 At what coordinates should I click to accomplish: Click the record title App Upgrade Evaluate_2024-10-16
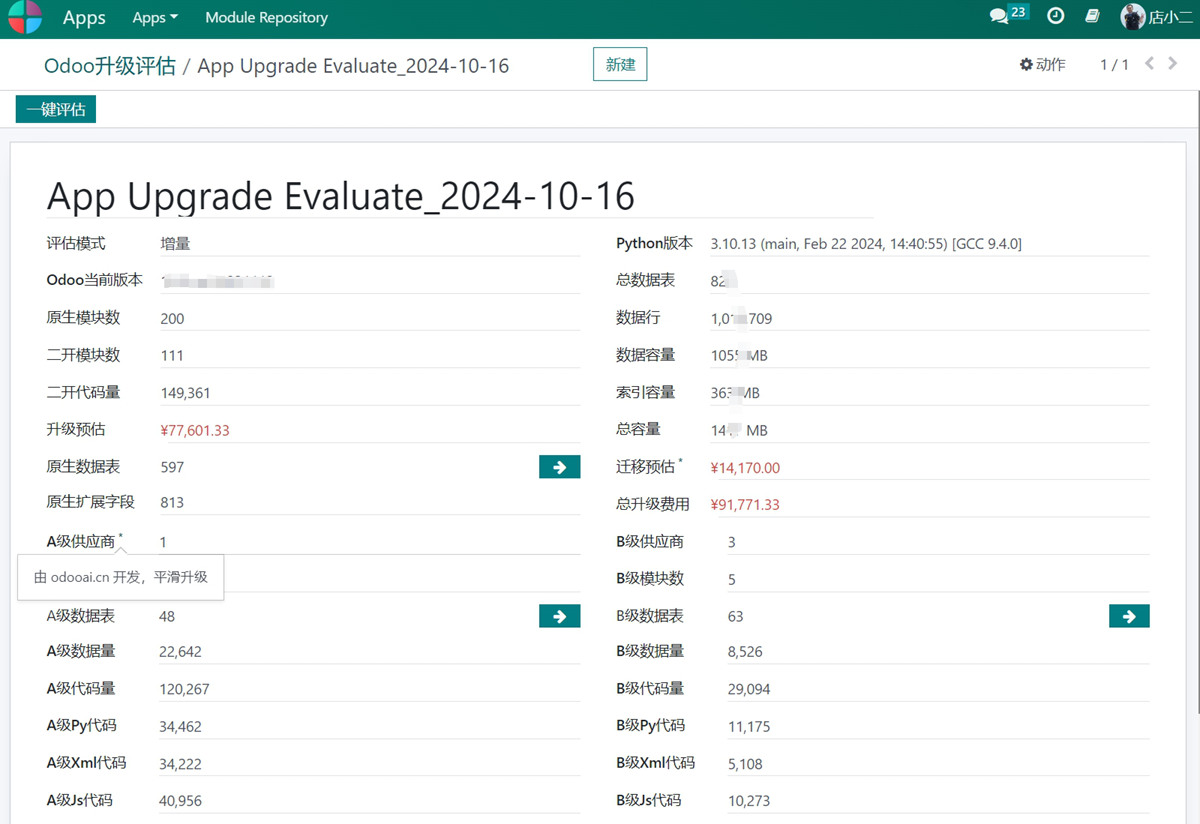[341, 196]
